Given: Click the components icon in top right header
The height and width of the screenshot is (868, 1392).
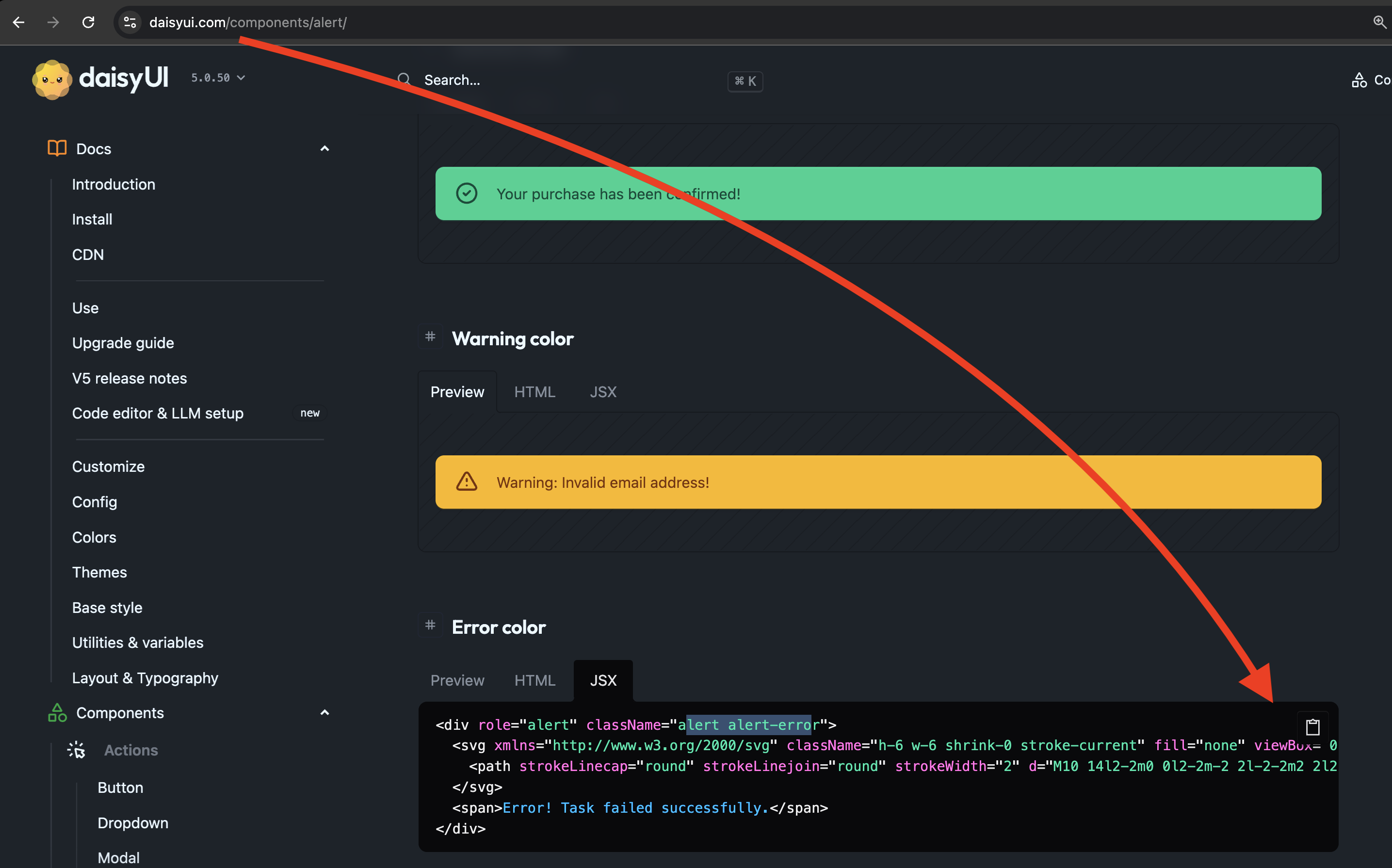Looking at the screenshot, I should (x=1359, y=80).
